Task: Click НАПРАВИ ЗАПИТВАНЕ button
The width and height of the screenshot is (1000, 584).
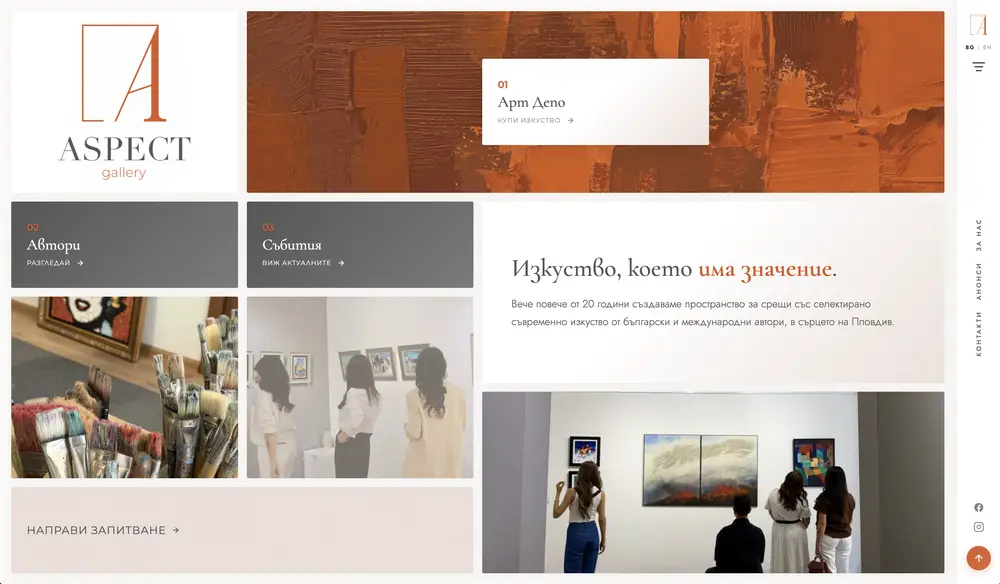Action: pyautogui.click(x=242, y=530)
